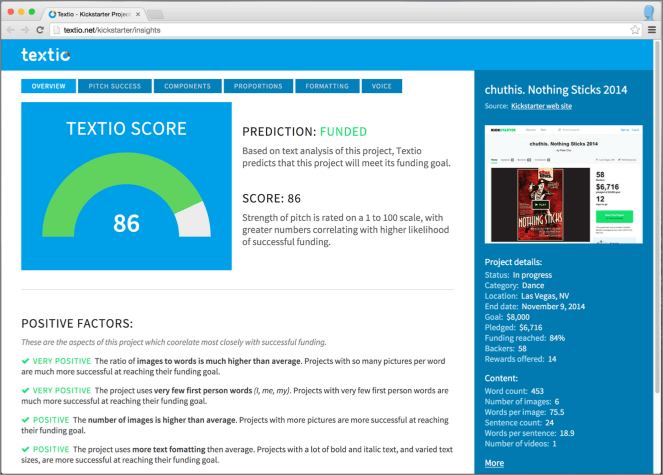Click the Category: Dance detail
Screen dimensions: 663x475
pos(514,286)
